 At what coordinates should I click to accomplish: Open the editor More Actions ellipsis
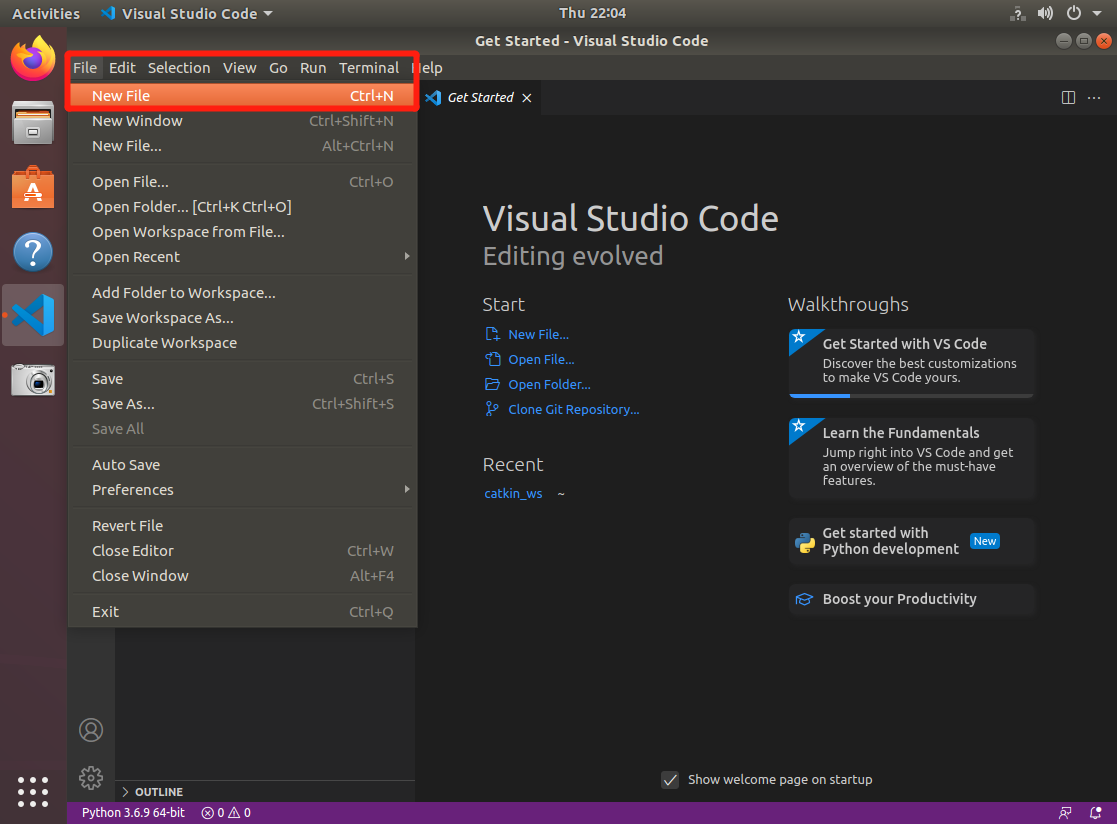tap(1094, 98)
